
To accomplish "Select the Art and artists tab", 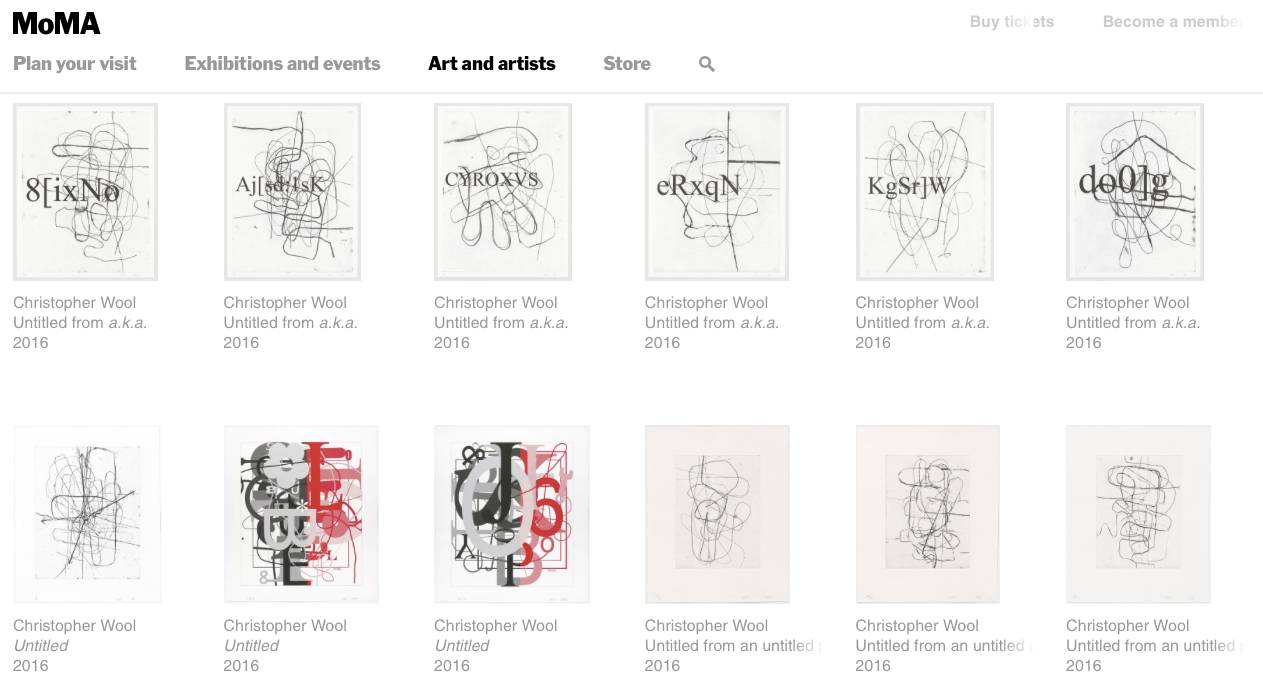I will [492, 64].
